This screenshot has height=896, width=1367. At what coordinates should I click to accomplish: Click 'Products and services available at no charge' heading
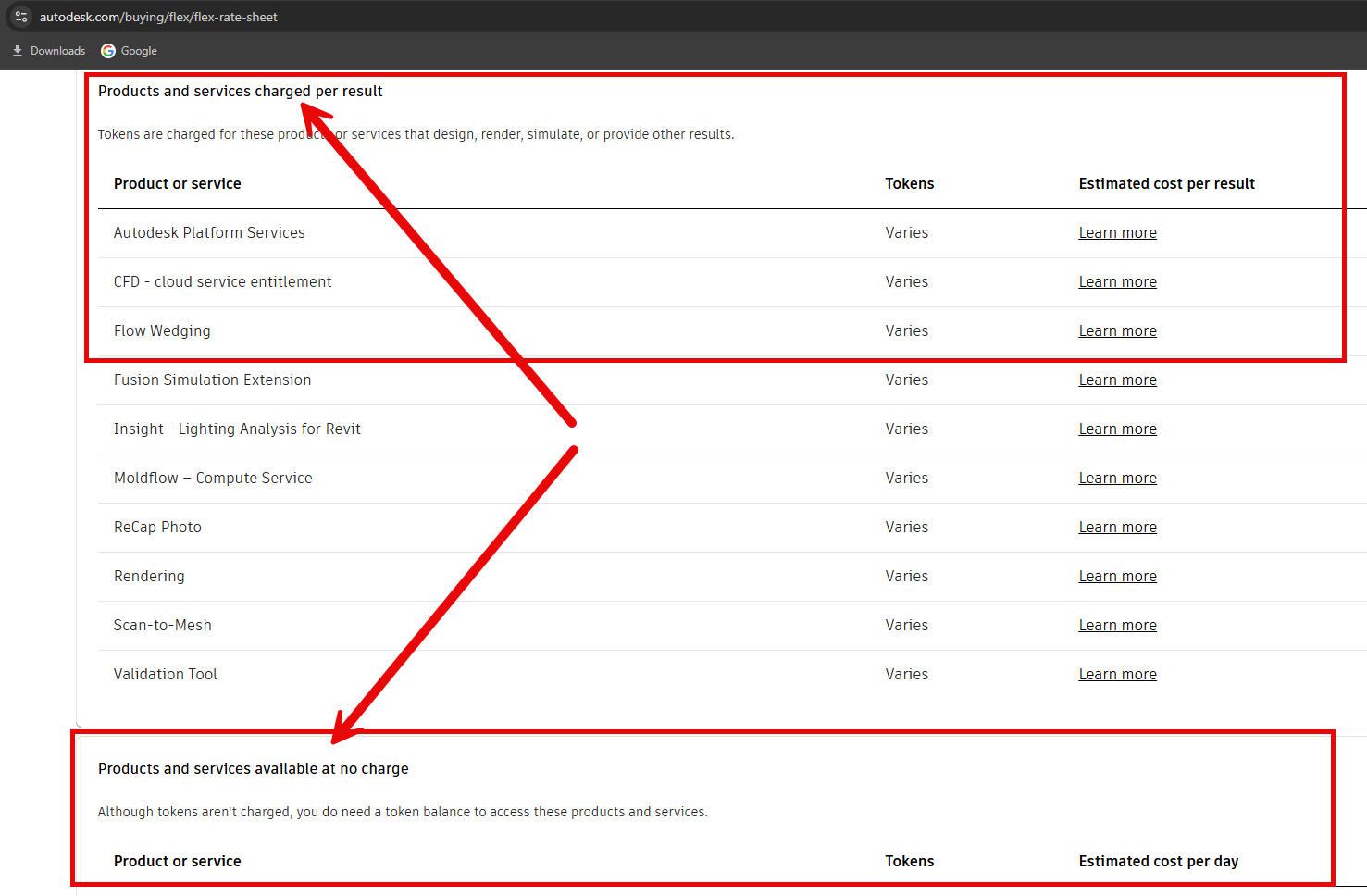click(x=253, y=769)
